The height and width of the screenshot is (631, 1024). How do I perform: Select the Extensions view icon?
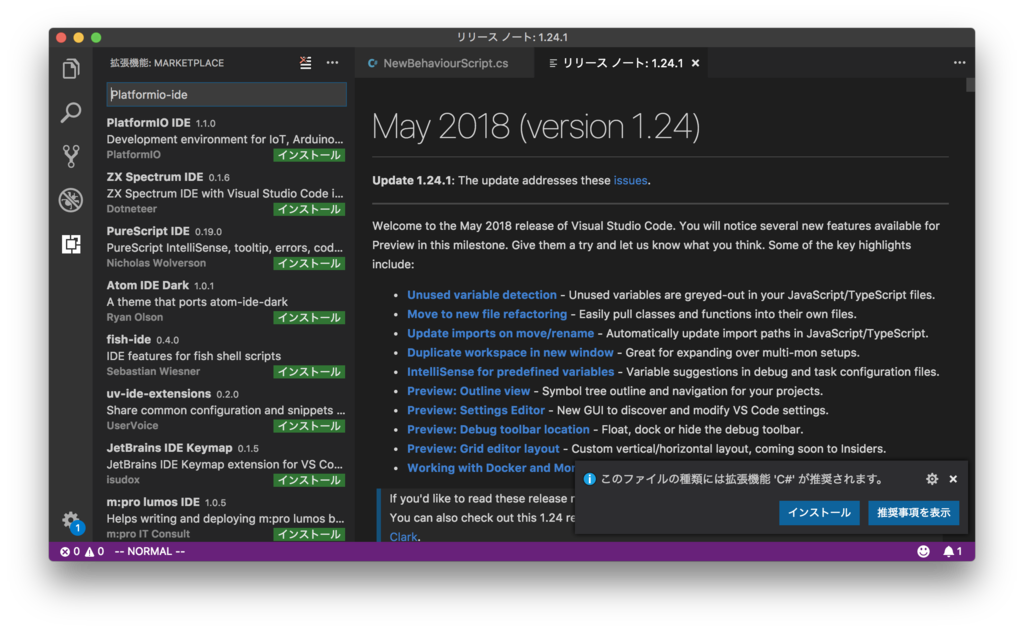tap(71, 244)
